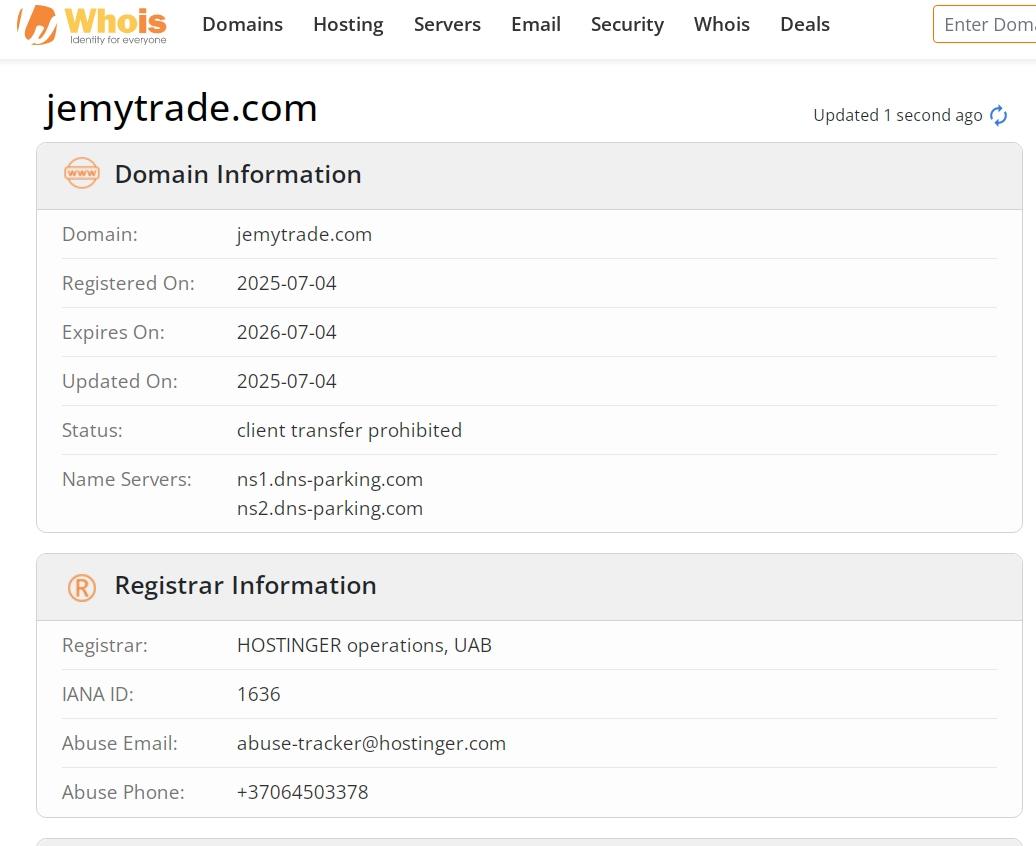This screenshot has height=846, width=1036.
Task: Select the Registered On date 2025-07-04
Action: pos(287,283)
